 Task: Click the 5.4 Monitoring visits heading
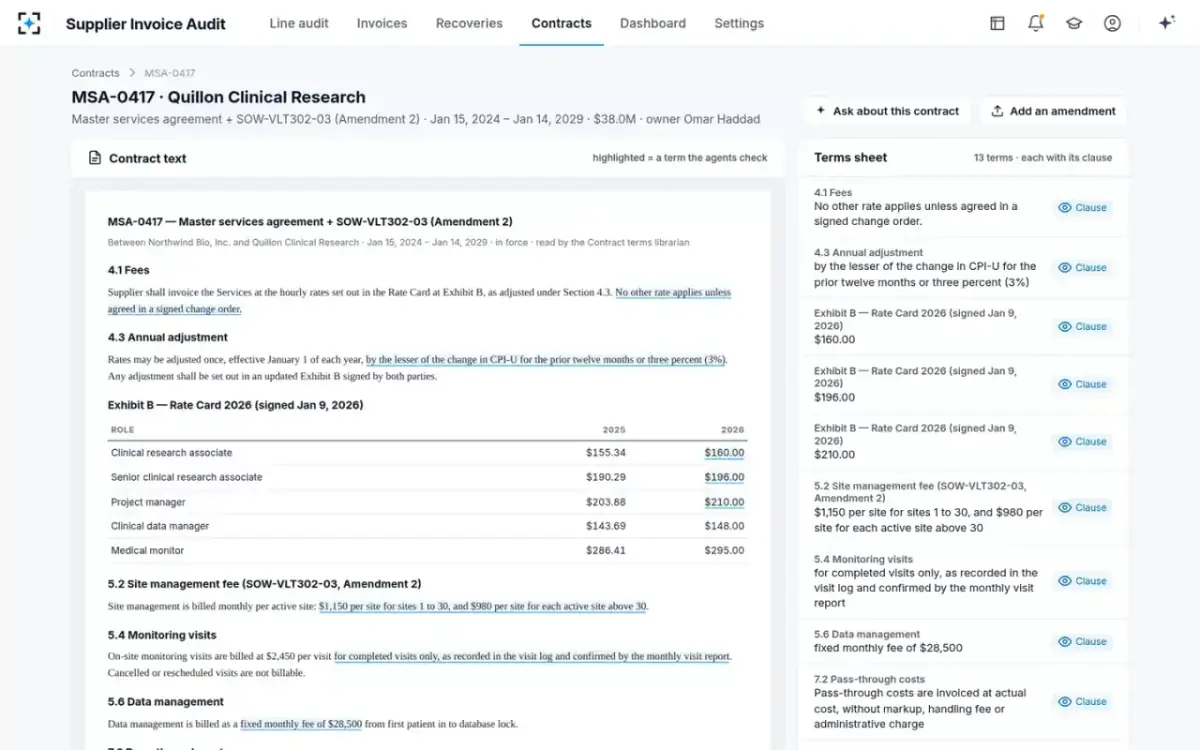click(162, 635)
